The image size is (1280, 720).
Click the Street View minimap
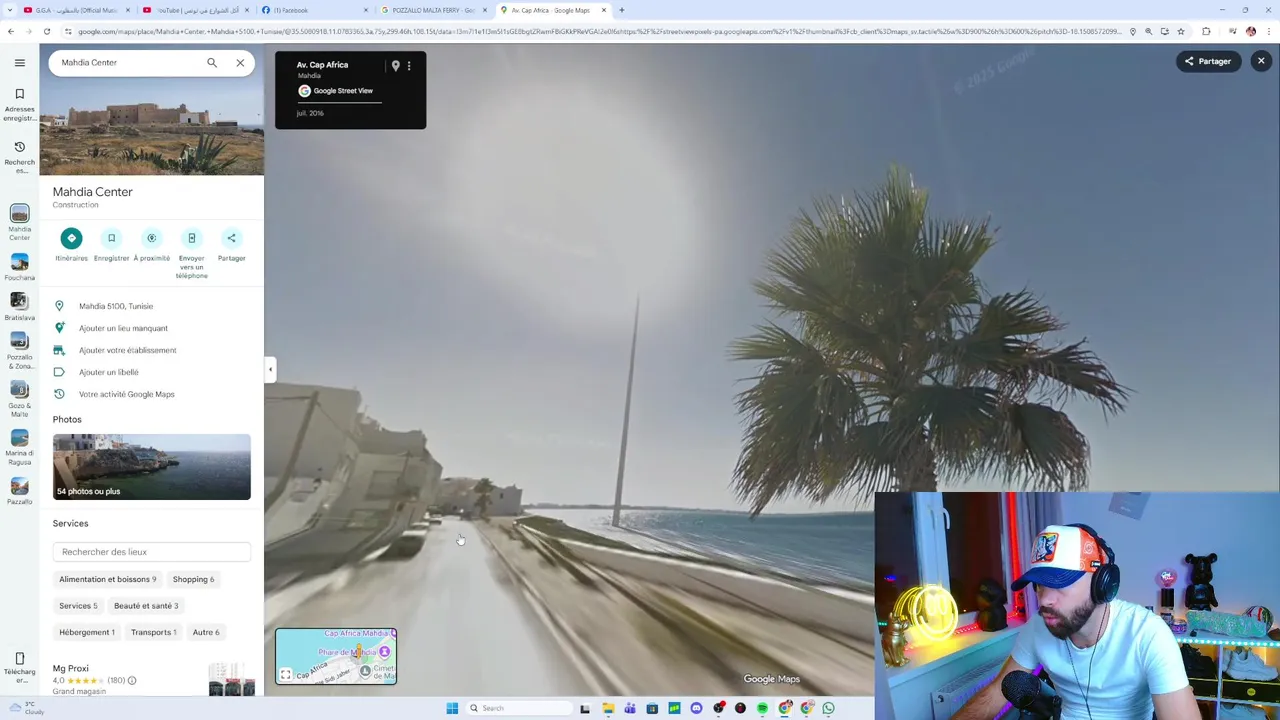pos(336,656)
